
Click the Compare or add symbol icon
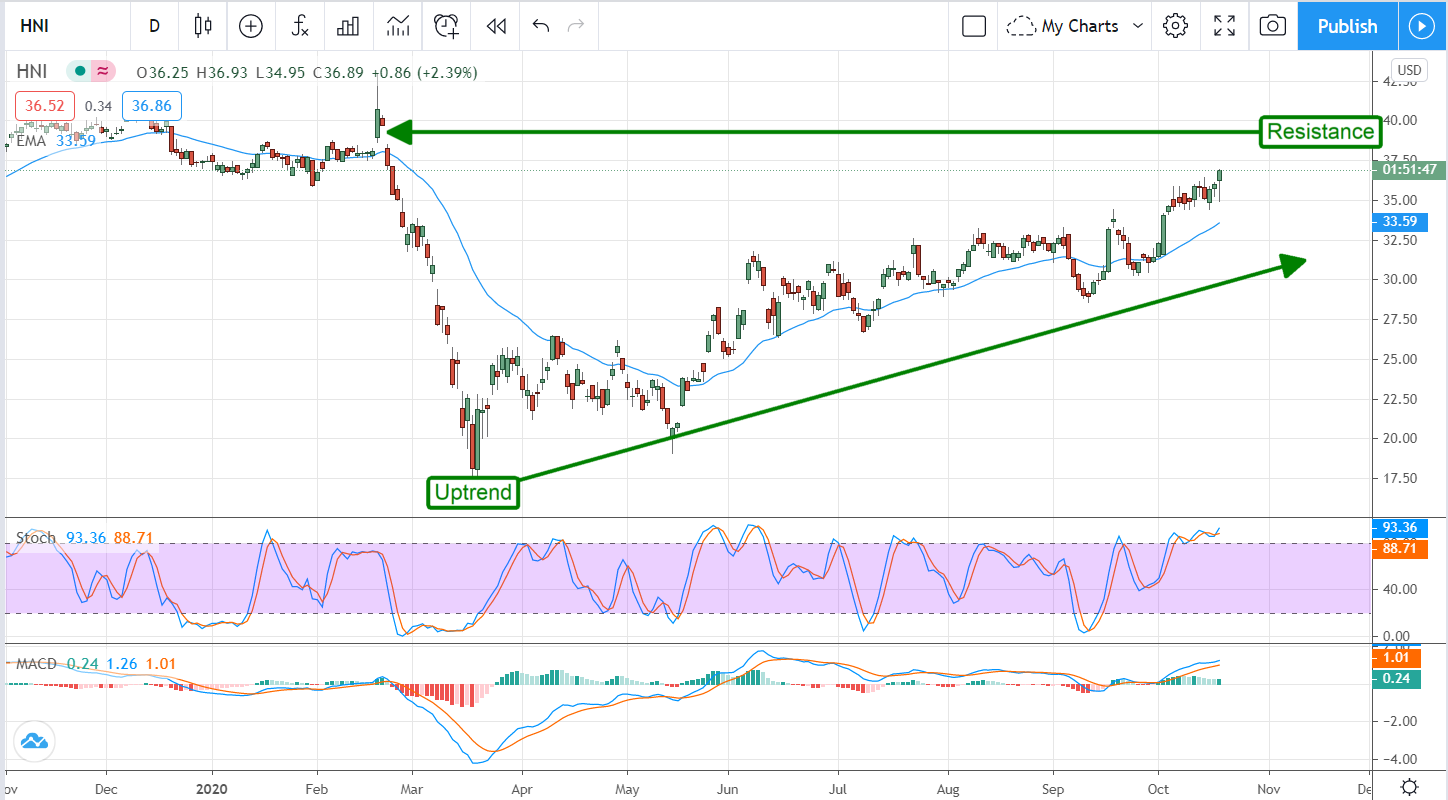[x=251, y=26]
